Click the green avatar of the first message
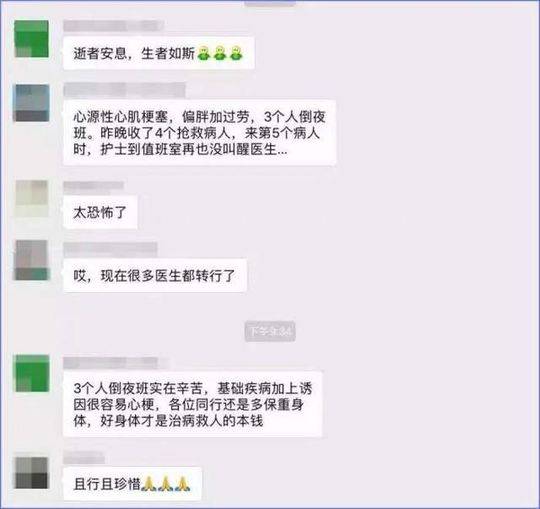 31,39
